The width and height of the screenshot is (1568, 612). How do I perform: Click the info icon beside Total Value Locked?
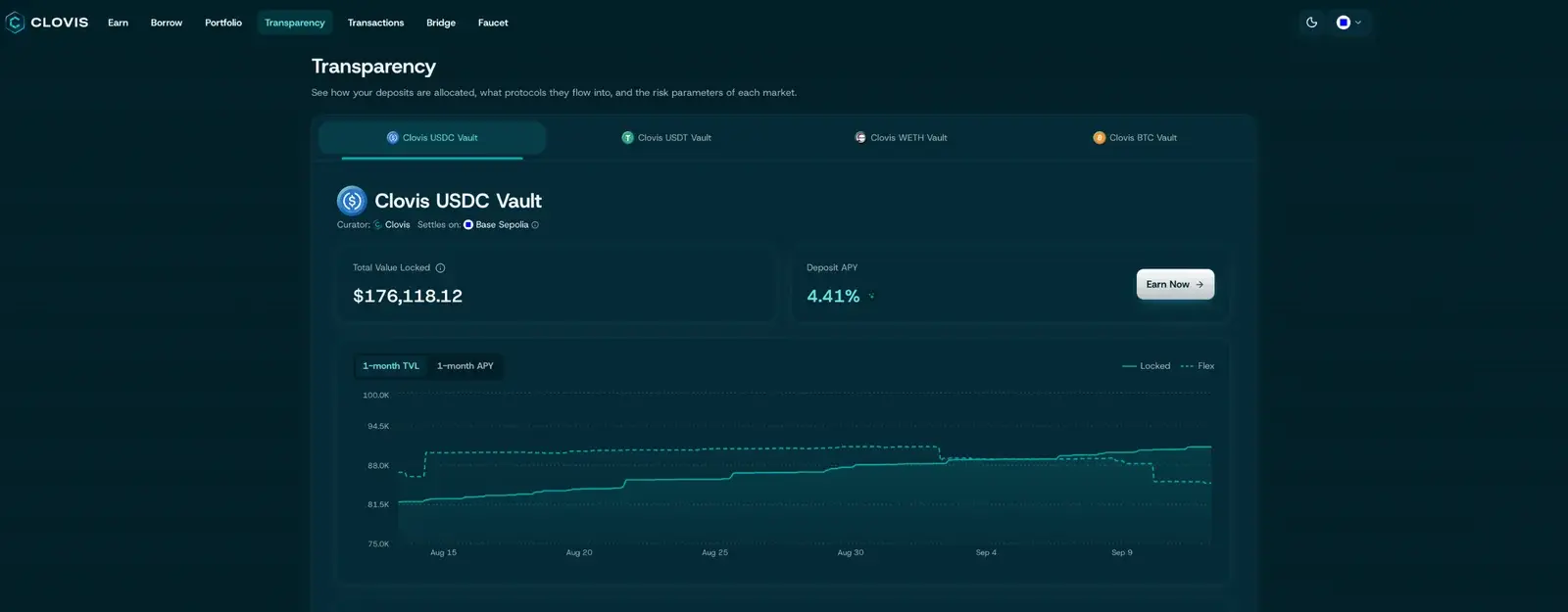(440, 268)
